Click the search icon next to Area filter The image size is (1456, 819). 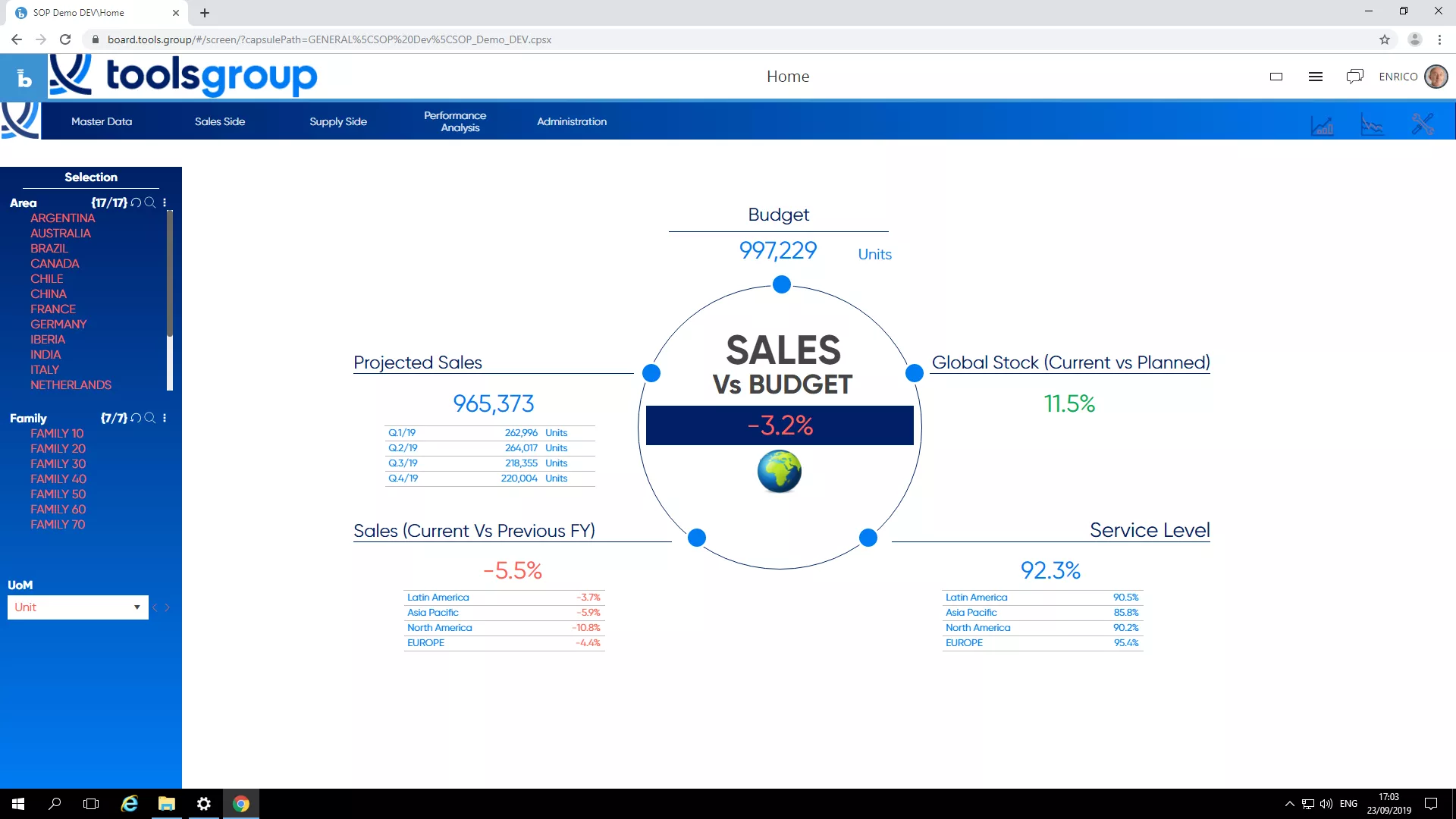150,203
